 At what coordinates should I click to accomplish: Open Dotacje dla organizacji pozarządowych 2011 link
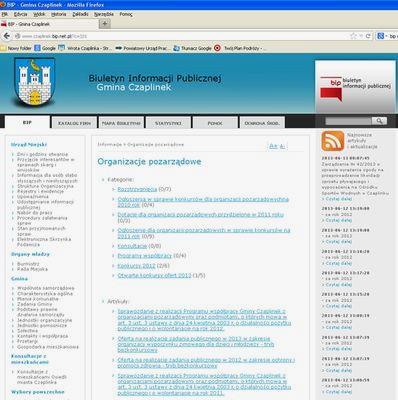[x=201, y=215]
